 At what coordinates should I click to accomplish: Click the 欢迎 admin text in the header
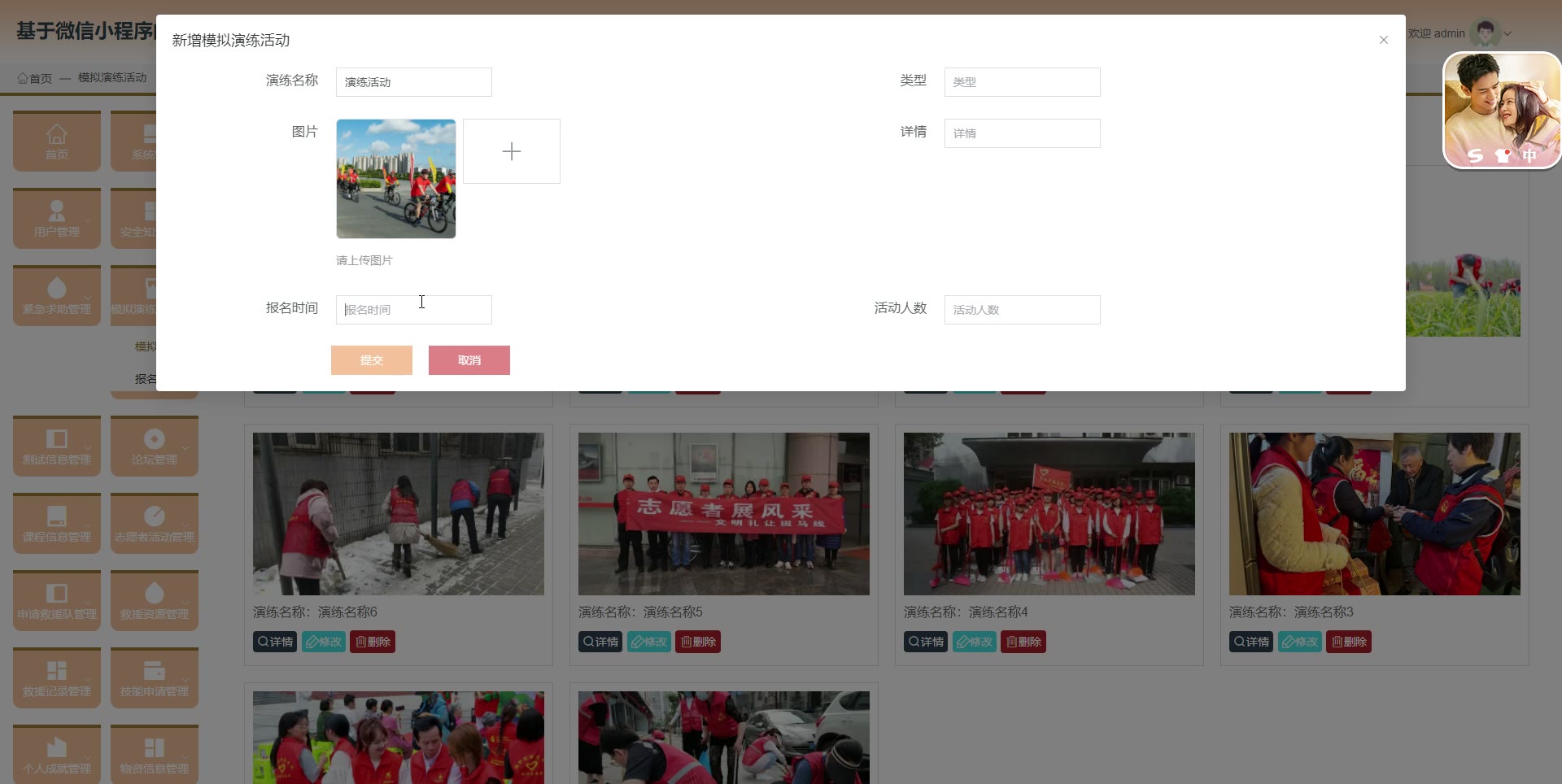(x=1437, y=33)
